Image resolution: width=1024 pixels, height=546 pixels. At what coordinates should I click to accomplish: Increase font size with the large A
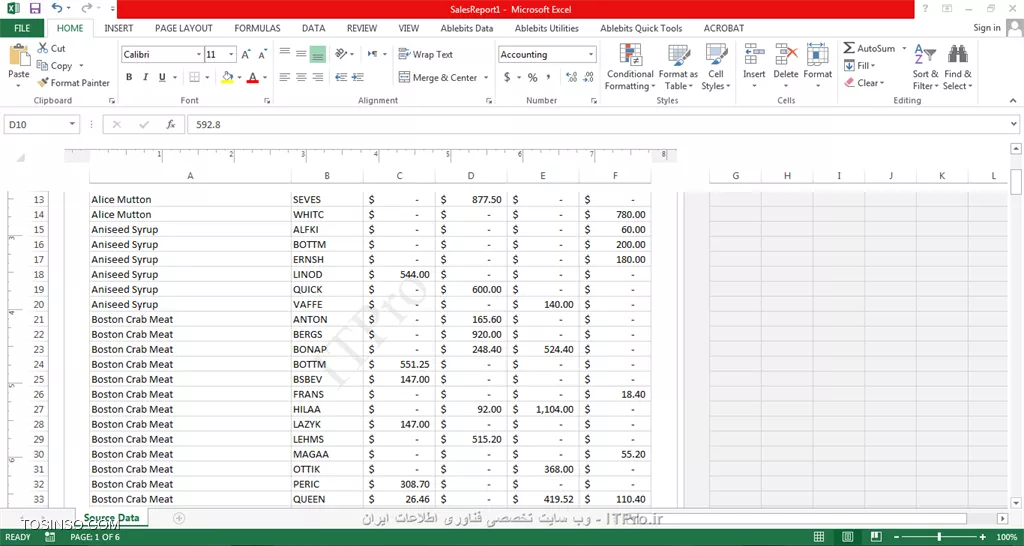click(x=246, y=55)
